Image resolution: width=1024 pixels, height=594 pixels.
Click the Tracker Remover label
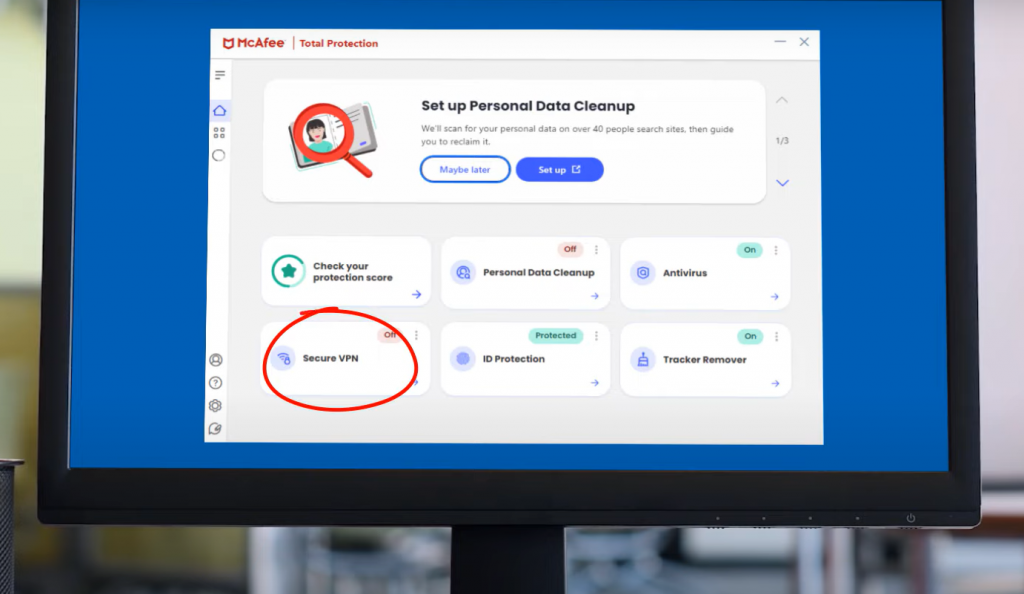tap(705, 360)
